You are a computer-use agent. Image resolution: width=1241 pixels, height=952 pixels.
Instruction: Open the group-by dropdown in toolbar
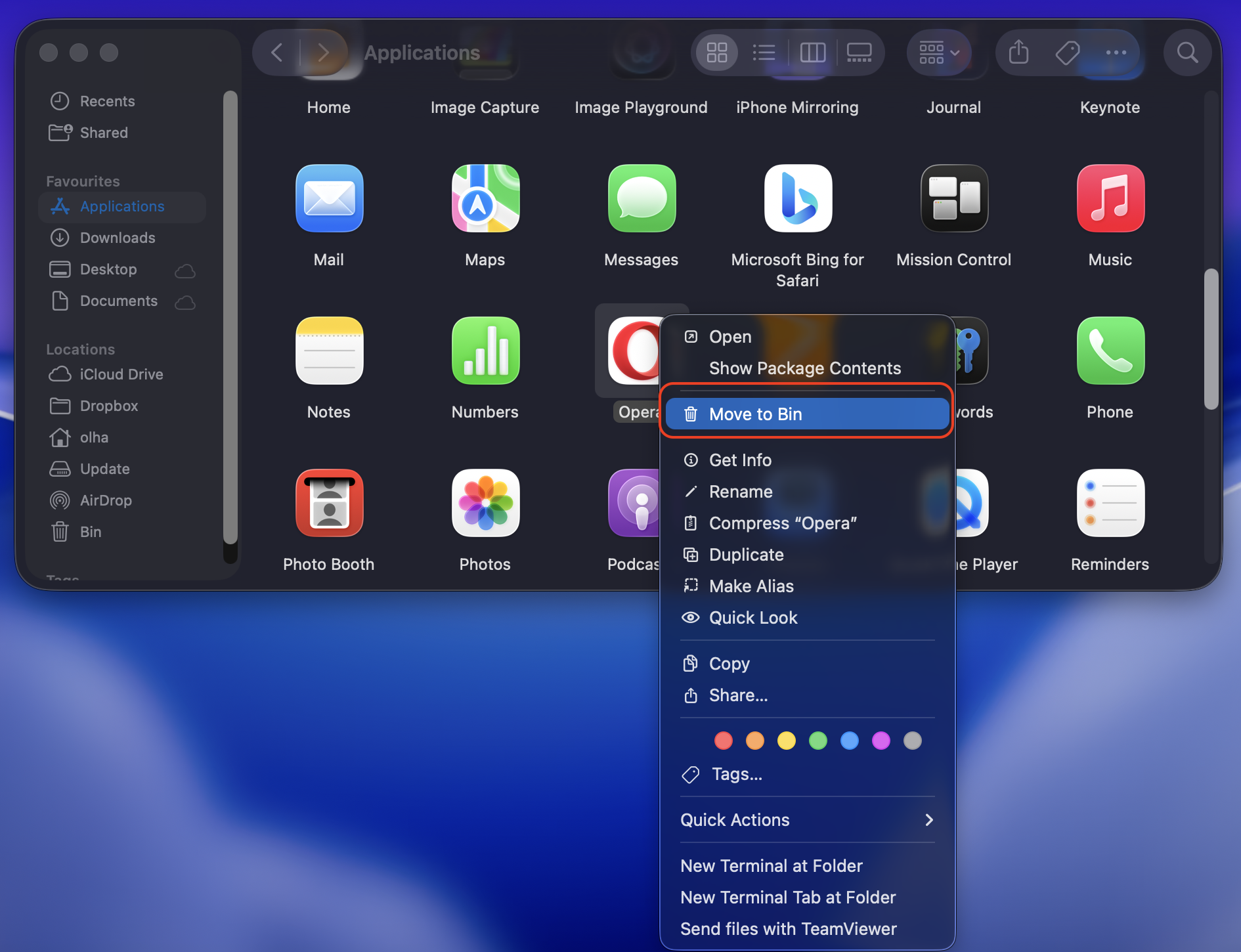coord(939,53)
